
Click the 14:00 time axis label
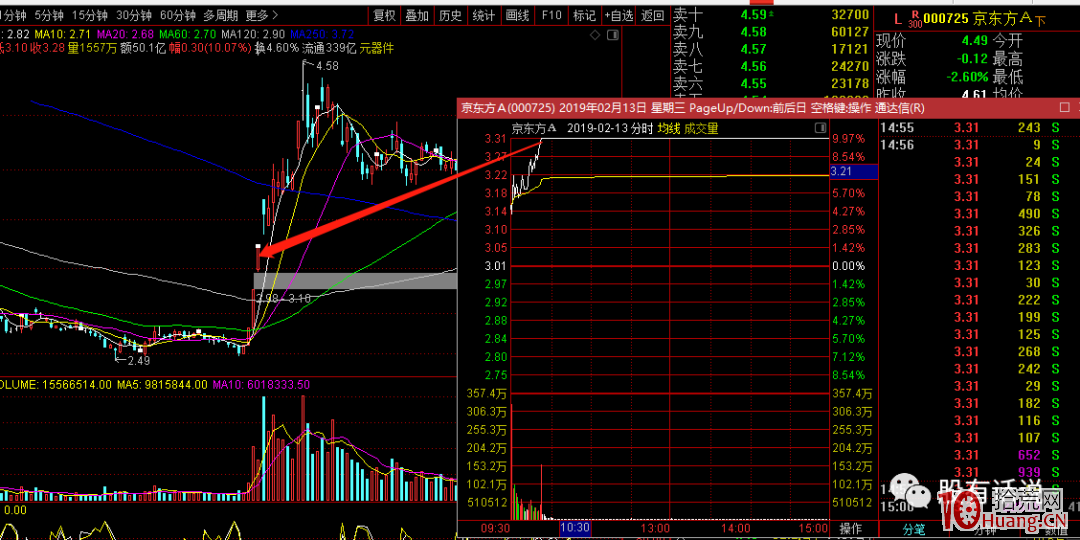pos(735,528)
